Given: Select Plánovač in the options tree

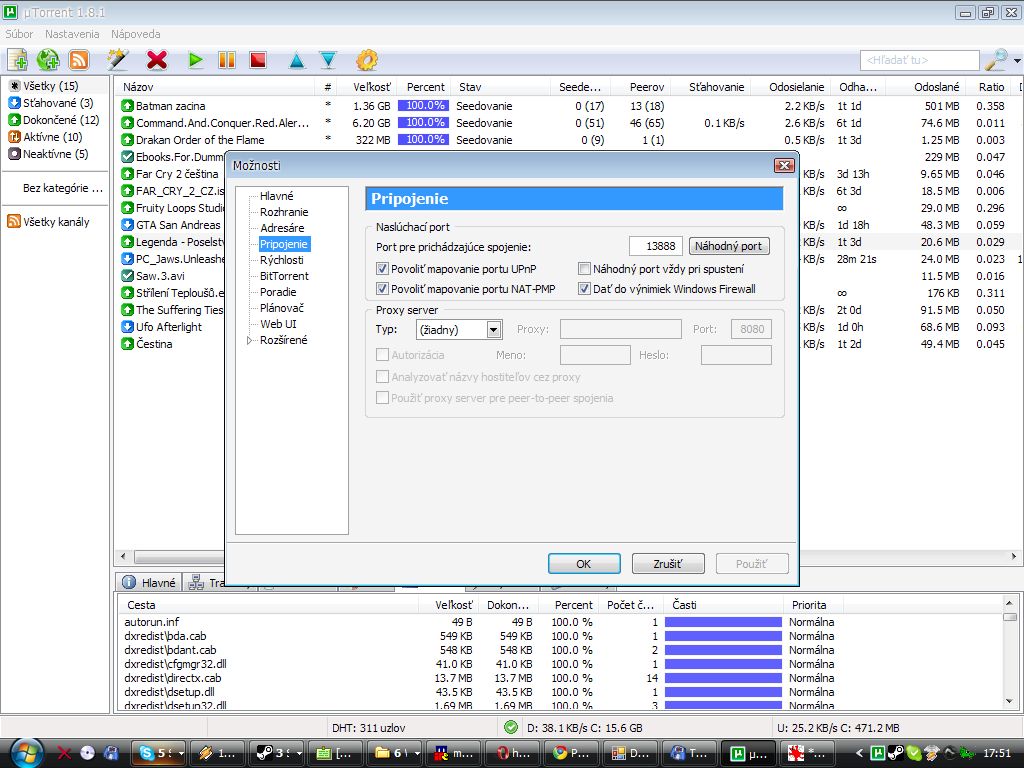Looking at the screenshot, I should pos(281,308).
